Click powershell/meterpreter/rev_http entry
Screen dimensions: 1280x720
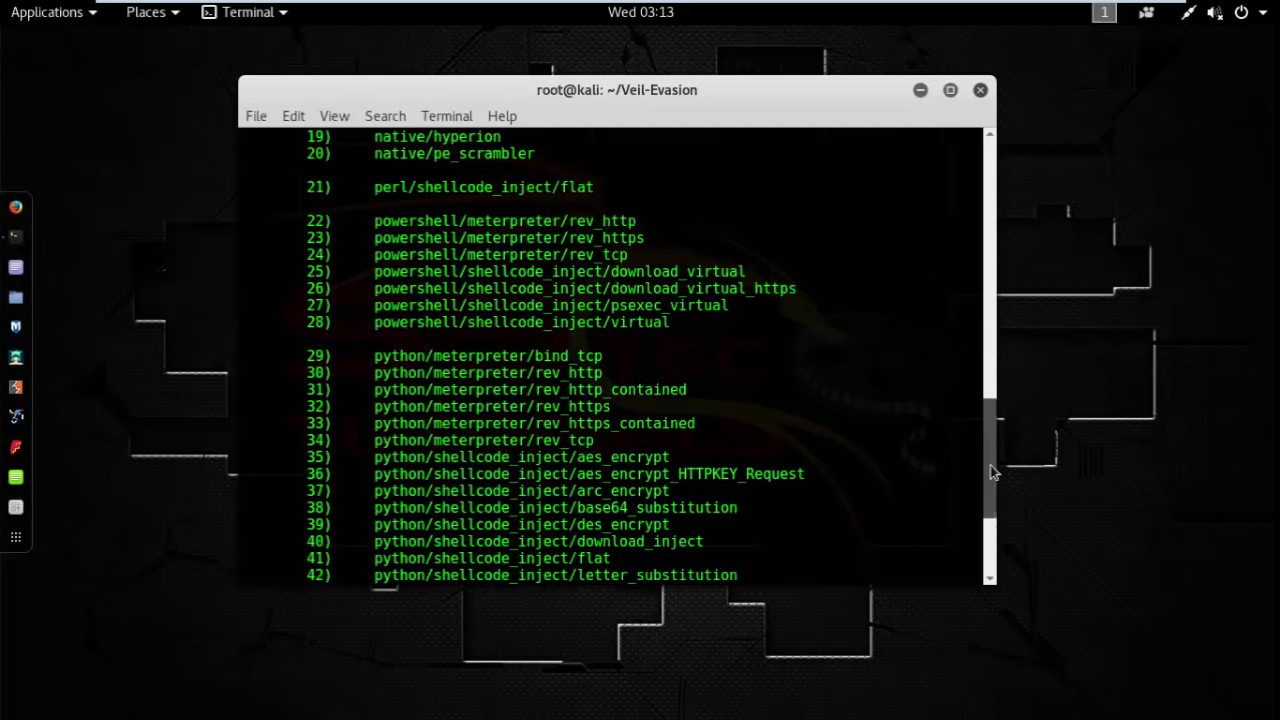(x=505, y=221)
